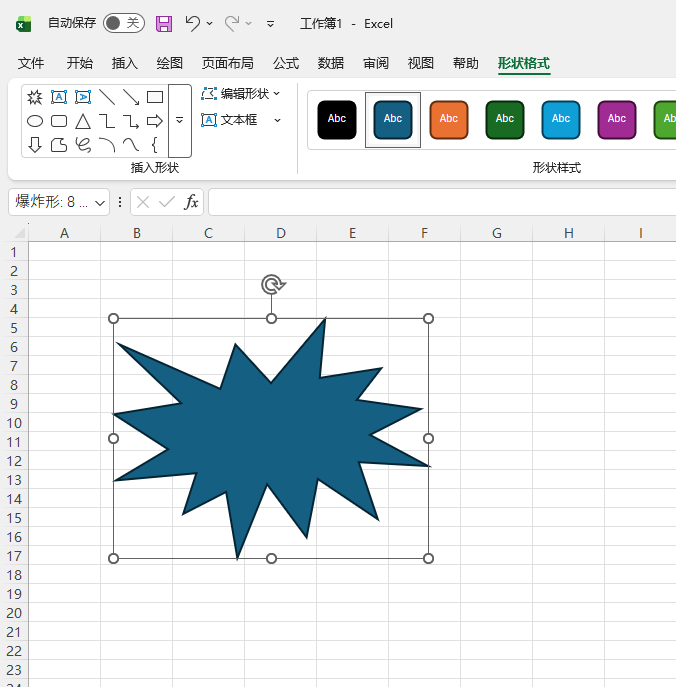Select the curve shape
The height and width of the screenshot is (687, 676).
click(x=131, y=145)
